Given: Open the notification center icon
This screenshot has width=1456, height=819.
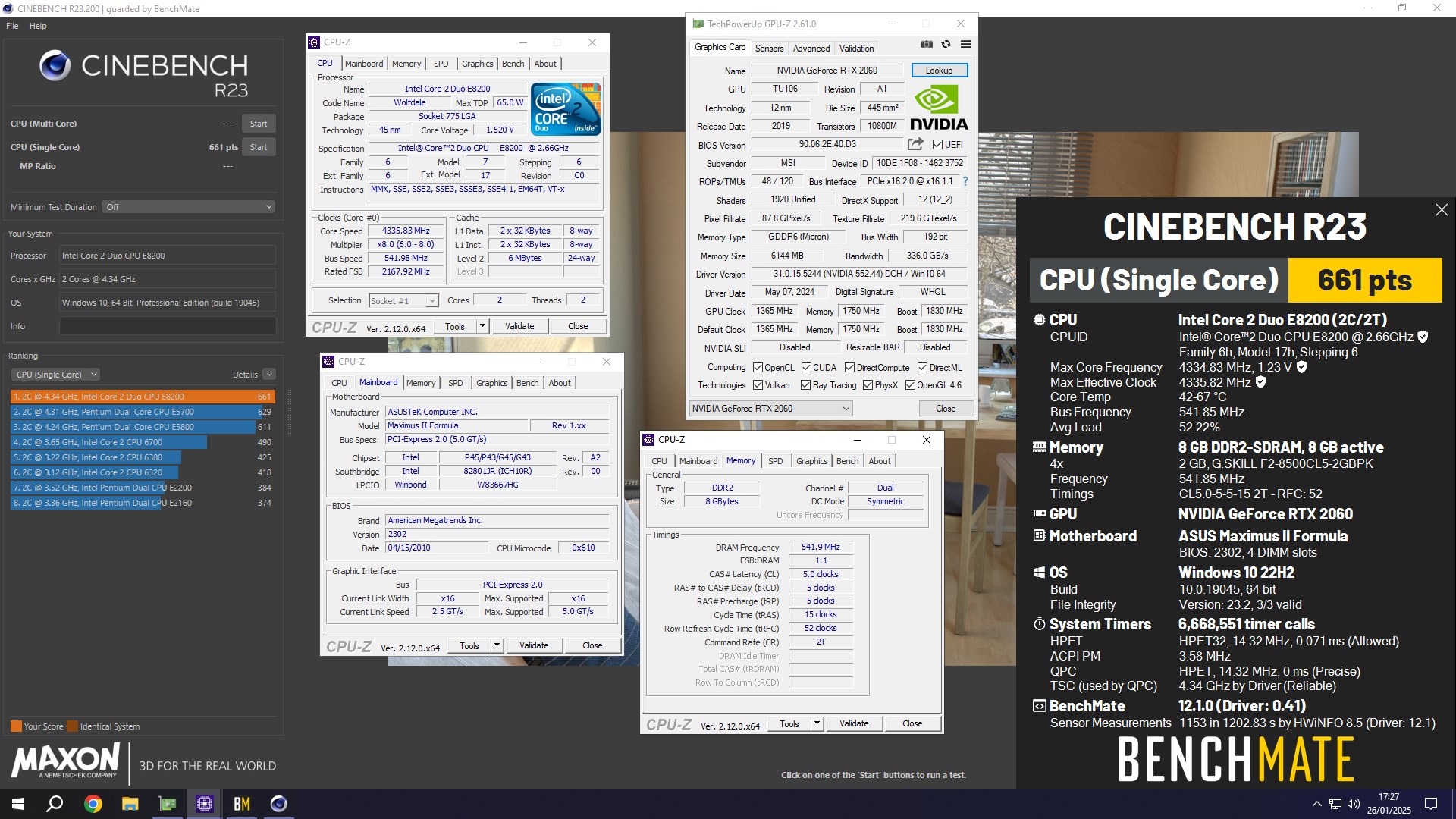Looking at the screenshot, I should (1431, 804).
